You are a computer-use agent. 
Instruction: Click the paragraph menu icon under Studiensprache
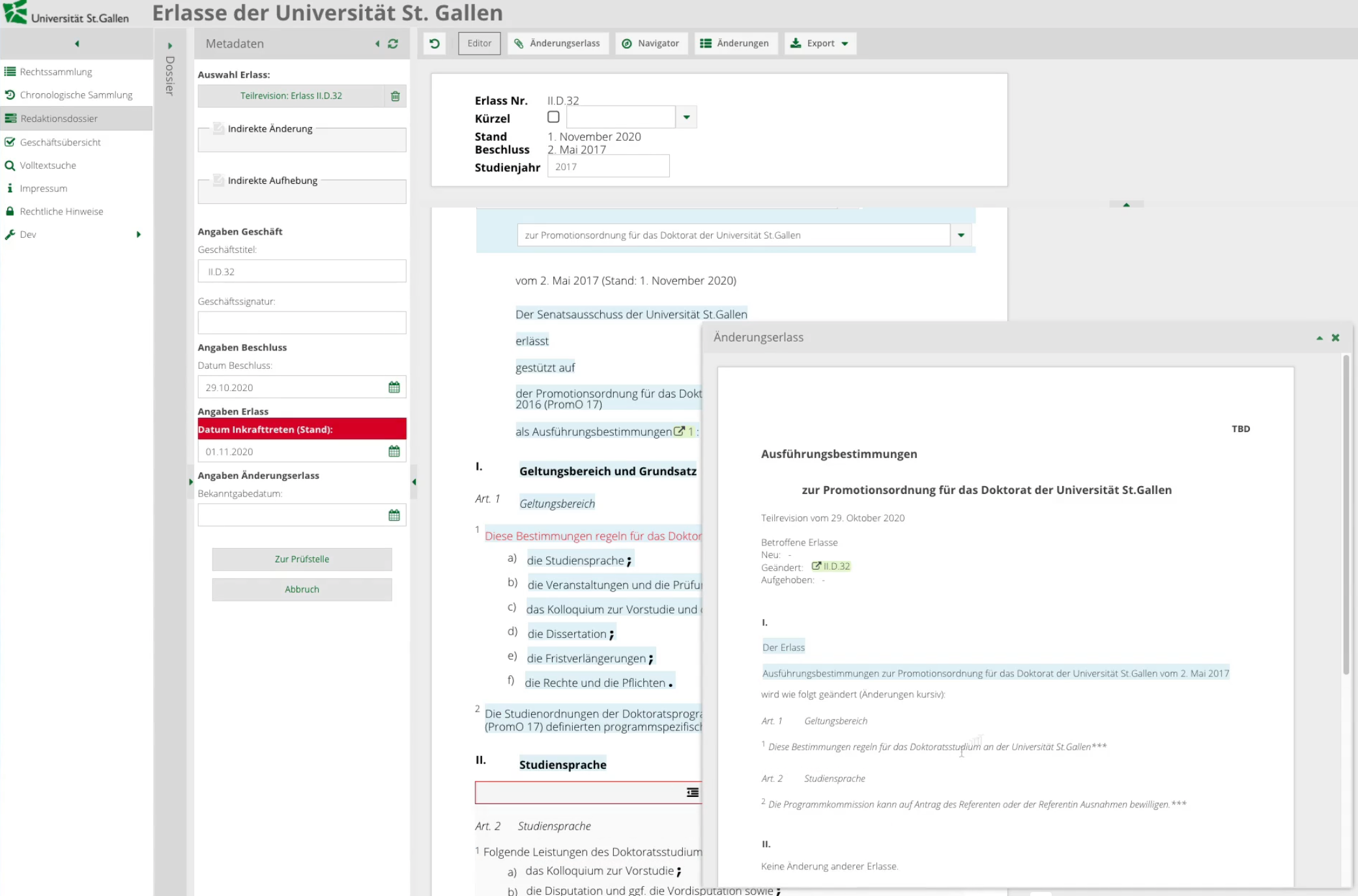692,792
